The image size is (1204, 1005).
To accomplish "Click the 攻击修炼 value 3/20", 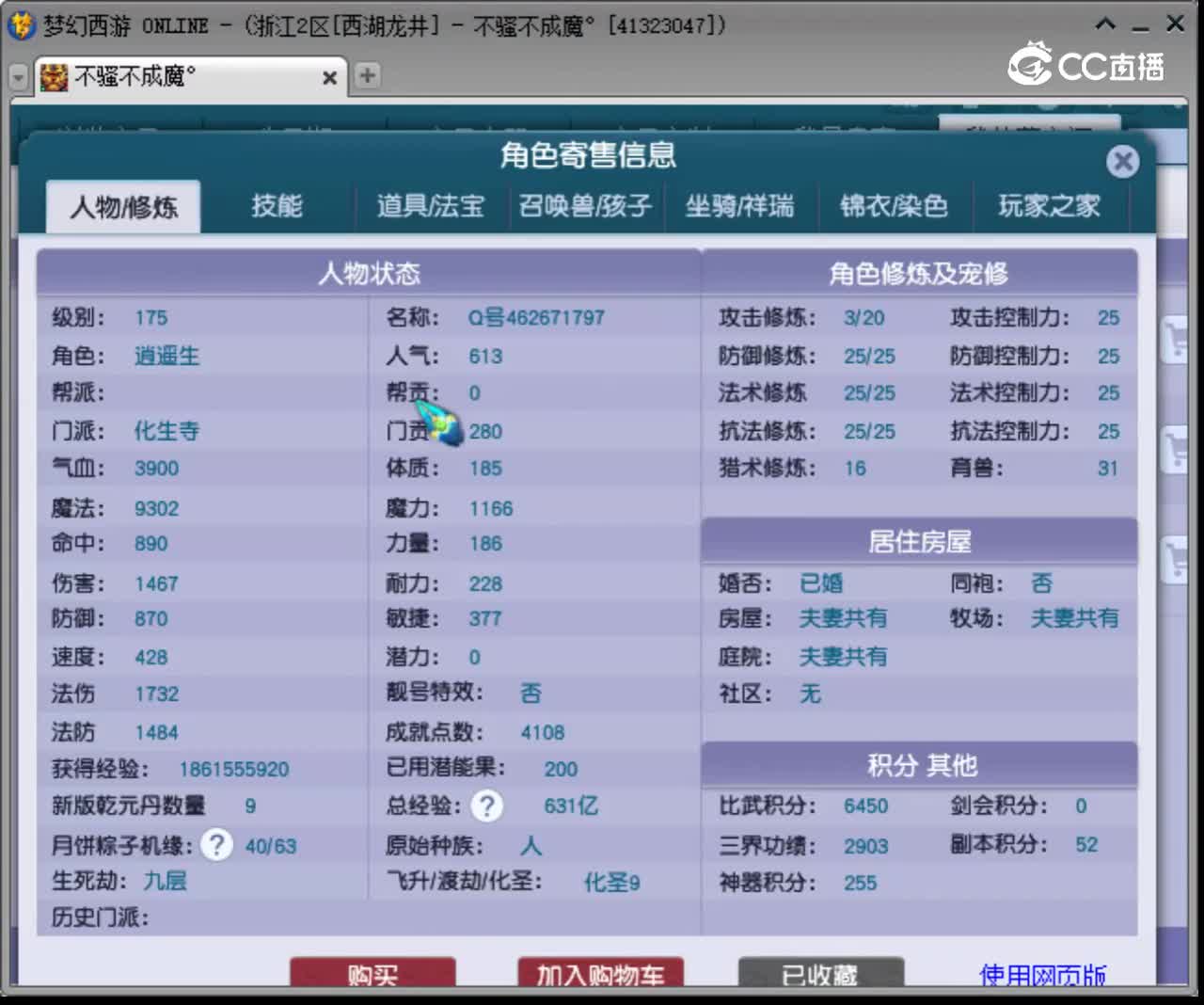I will tap(863, 317).
